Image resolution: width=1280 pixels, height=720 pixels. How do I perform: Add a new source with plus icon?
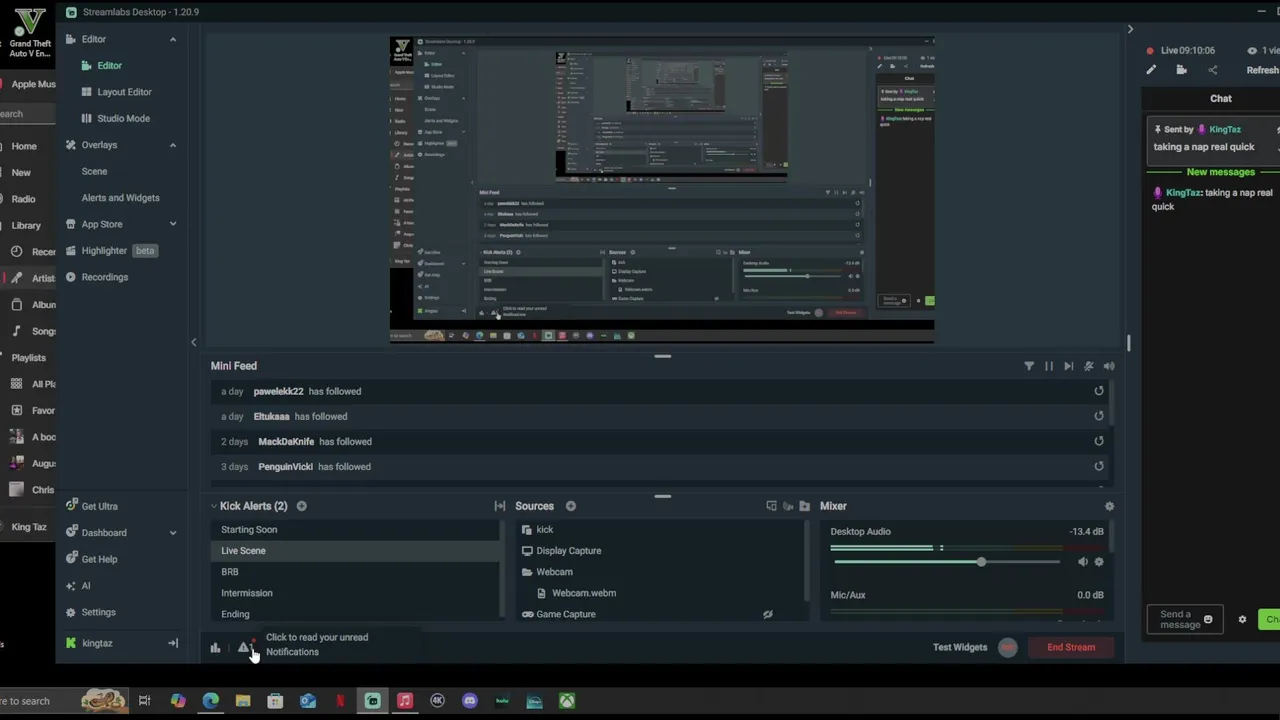tap(571, 506)
